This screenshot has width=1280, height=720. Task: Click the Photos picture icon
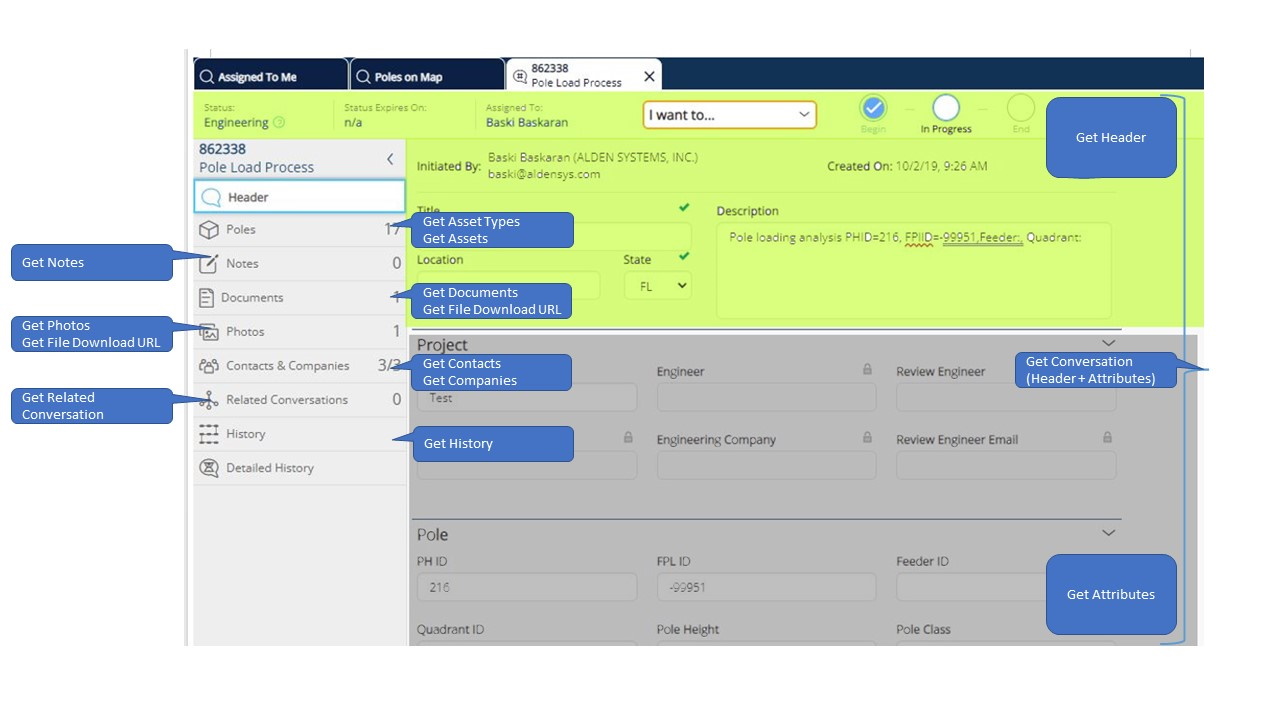point(208,332)
